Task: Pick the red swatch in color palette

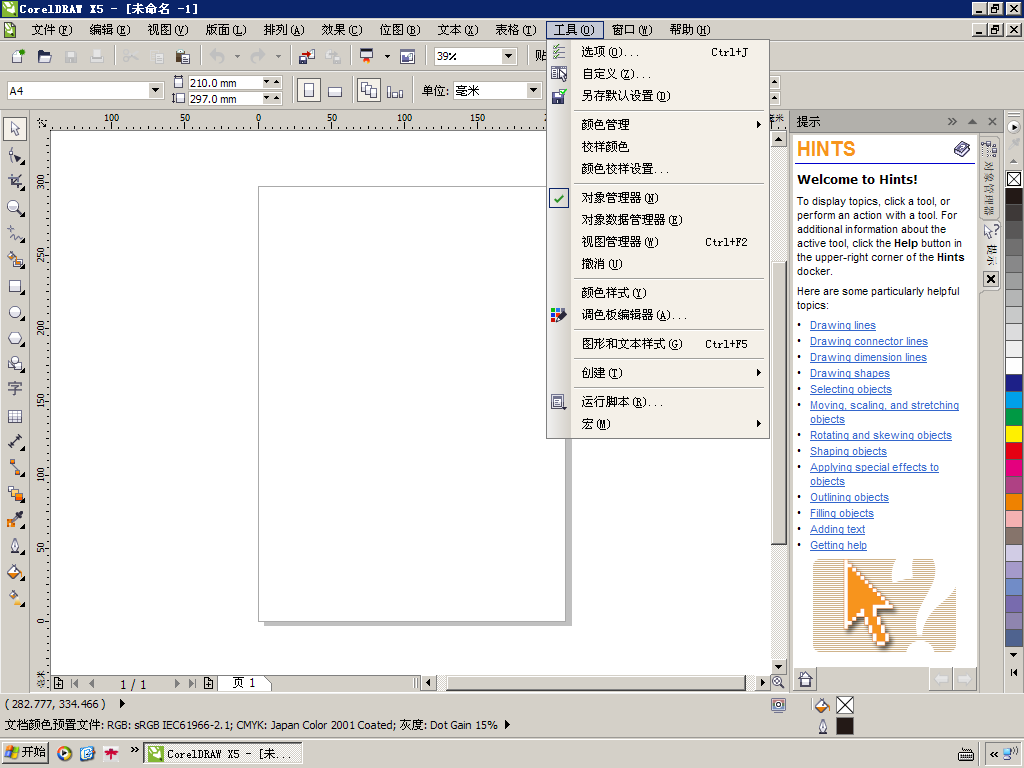Action: coord(1014,450)
